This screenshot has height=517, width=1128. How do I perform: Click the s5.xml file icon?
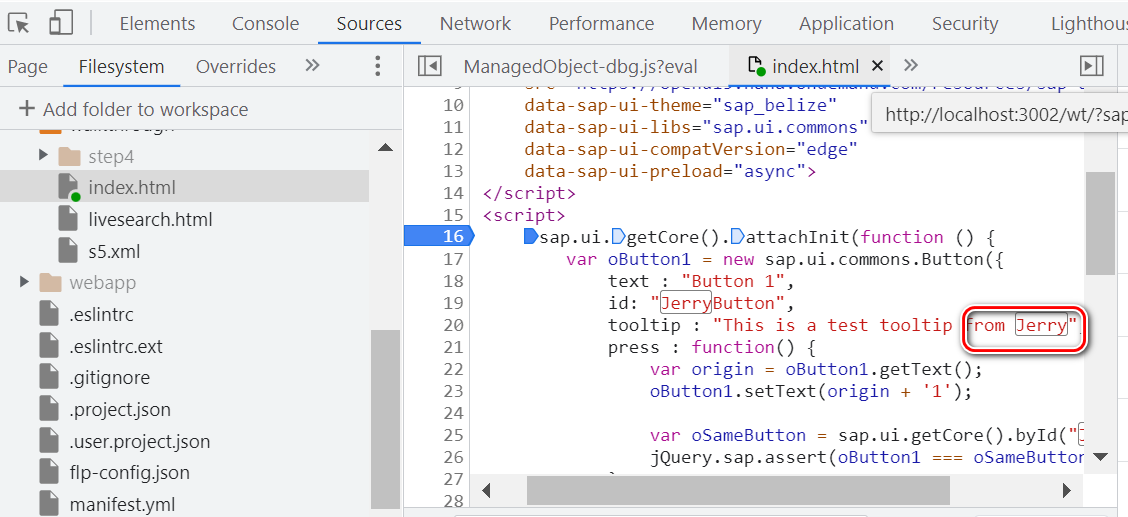[68, 251]
